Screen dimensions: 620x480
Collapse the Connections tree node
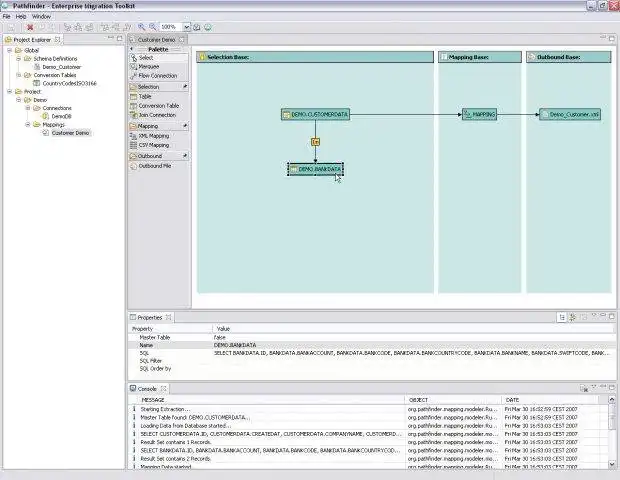pyautogui.click(x=28, y=108)
